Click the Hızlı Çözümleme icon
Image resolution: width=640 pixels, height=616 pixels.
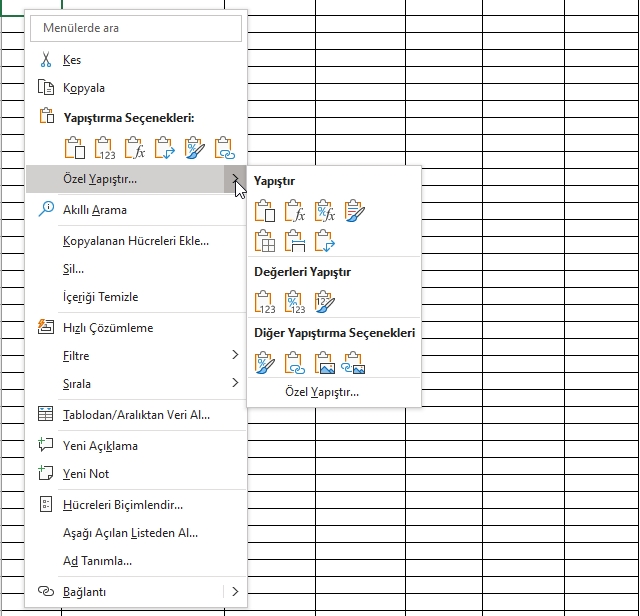coord(46,327)
